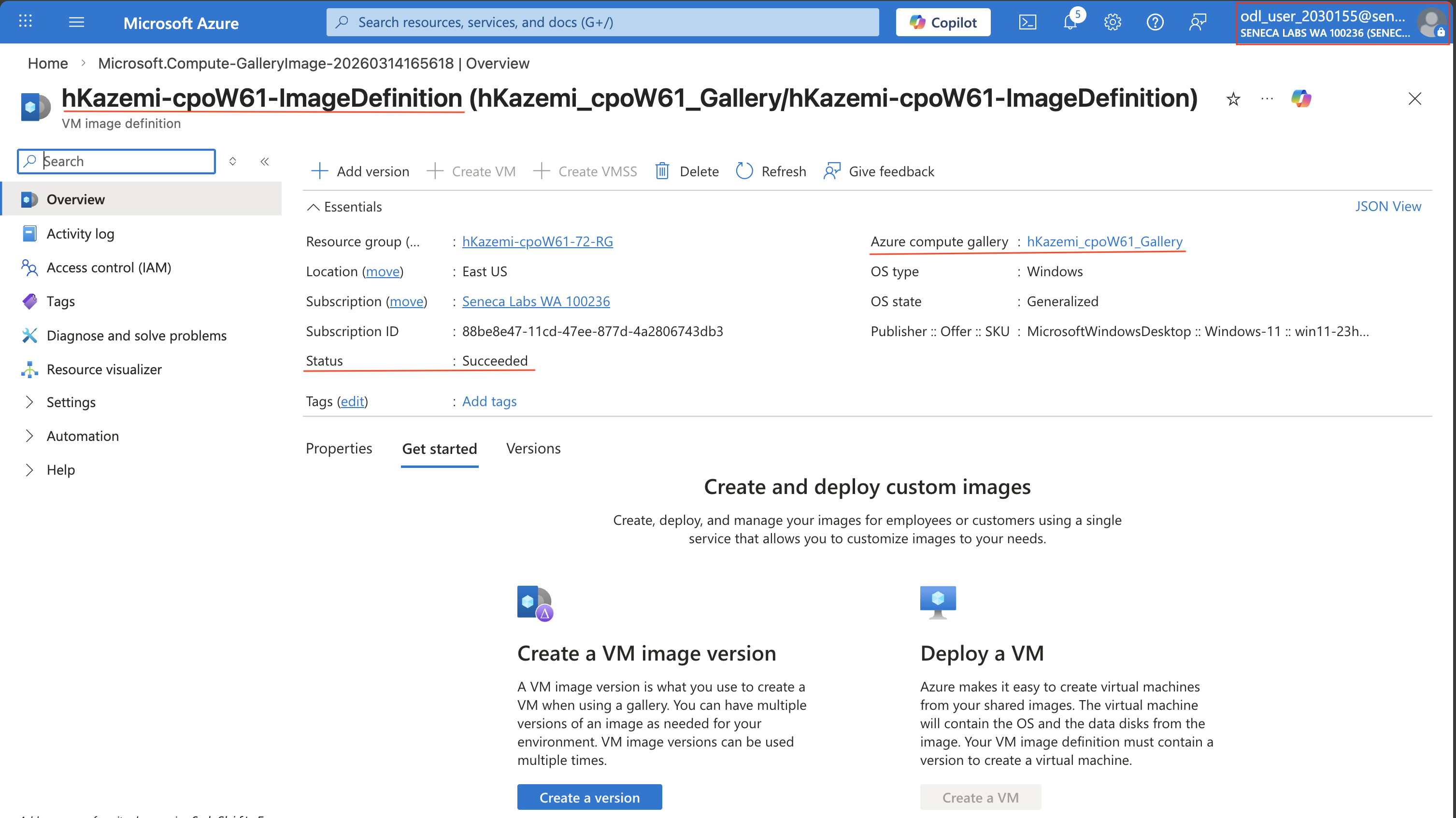Delete the image definition
1456x818 pixels.
pyautogui.click(x=687, y=171)
